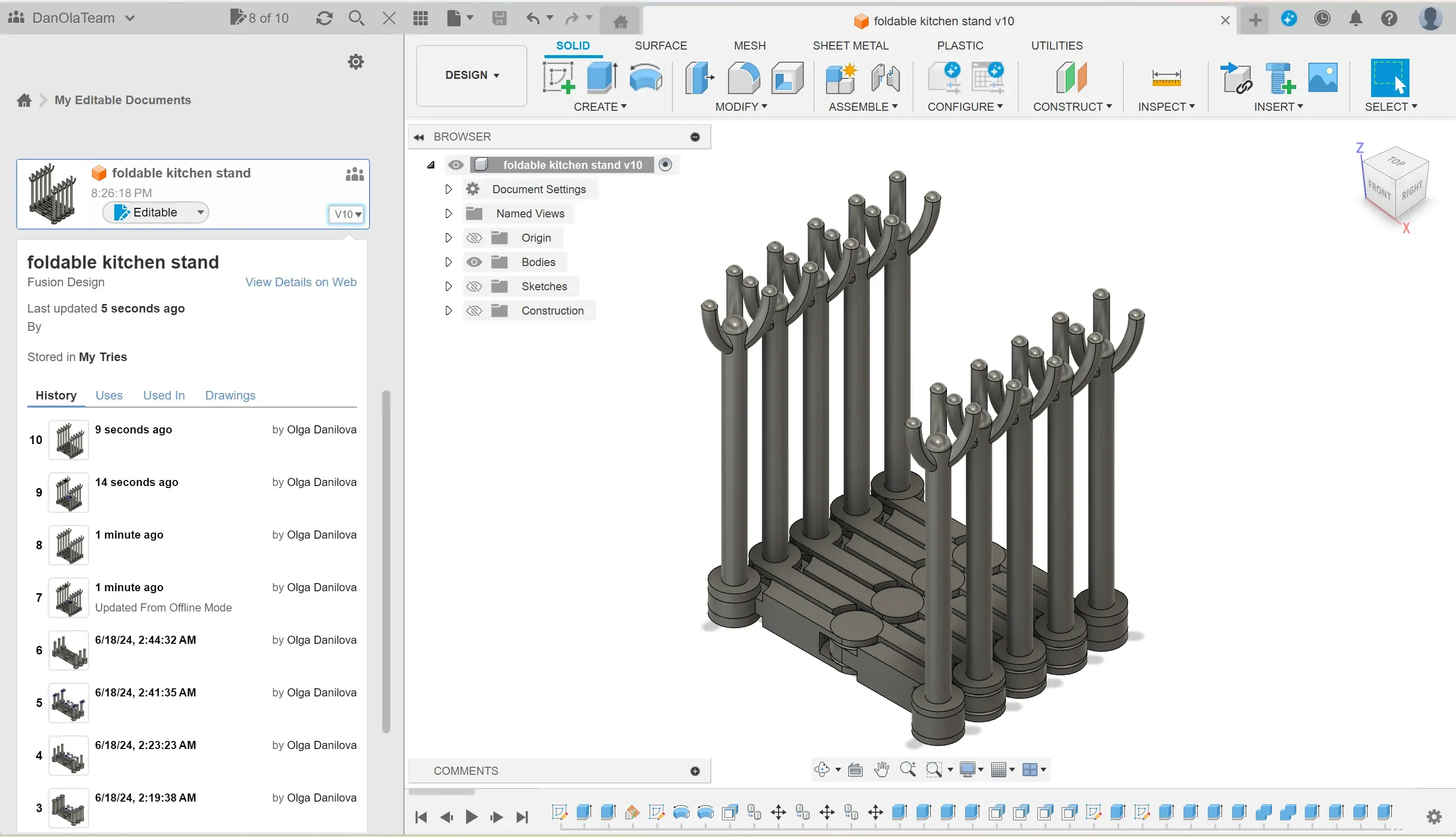Click the Insert Fastener icon
The height and width of the screenshot is (837, 1456).
(1280, 77)
